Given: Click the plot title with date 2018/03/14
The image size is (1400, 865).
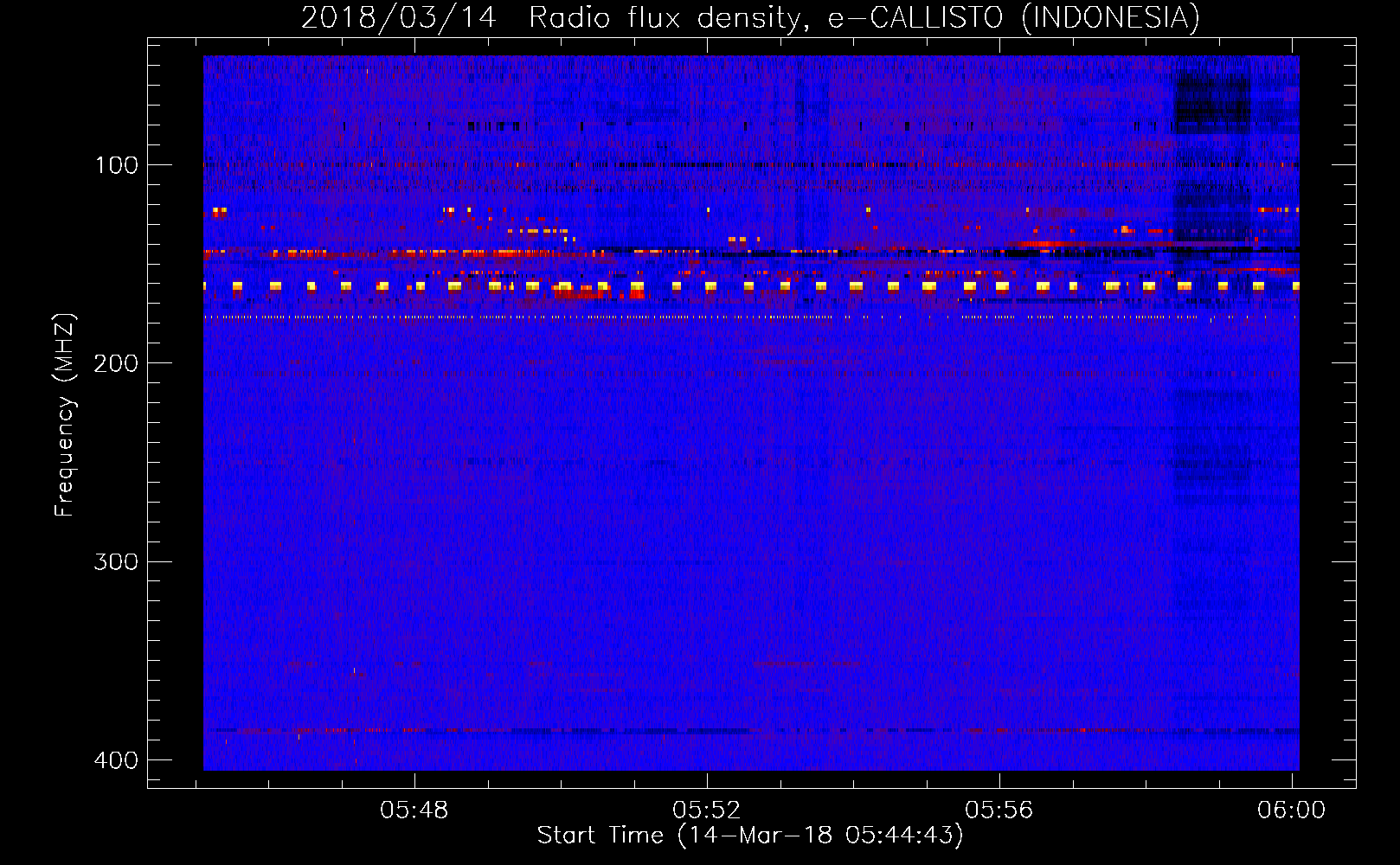Looking at the screenshot, I should click(750, 18).
